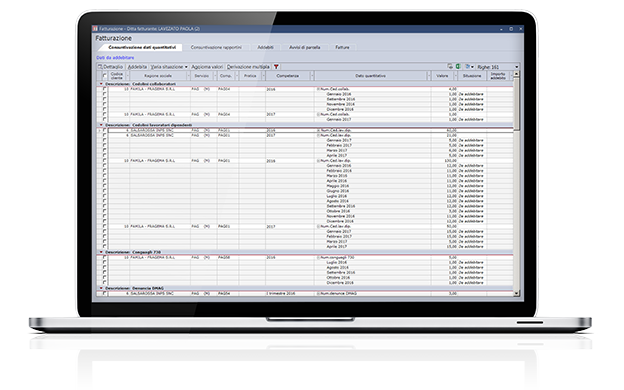Open the Avvisi di parcella tab

coord(304,47)
